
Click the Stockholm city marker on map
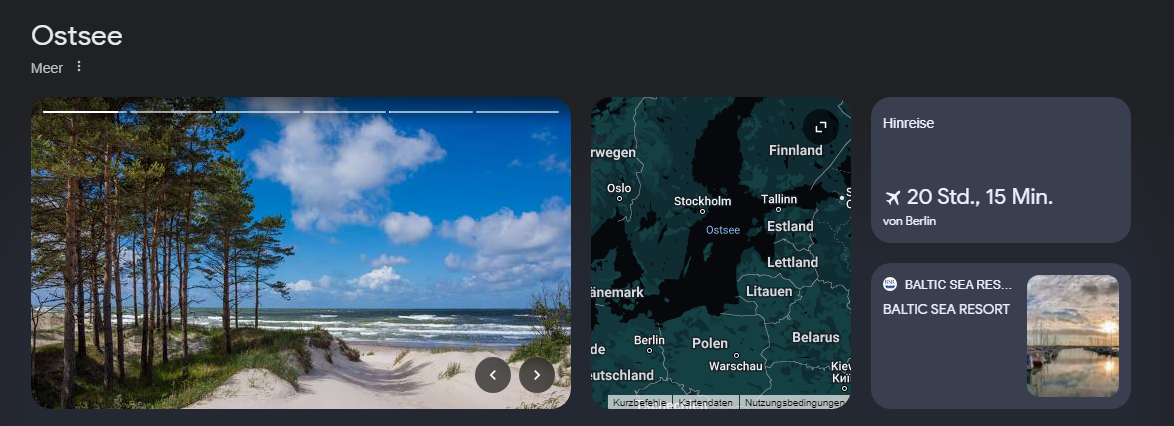tap(703, 211)
